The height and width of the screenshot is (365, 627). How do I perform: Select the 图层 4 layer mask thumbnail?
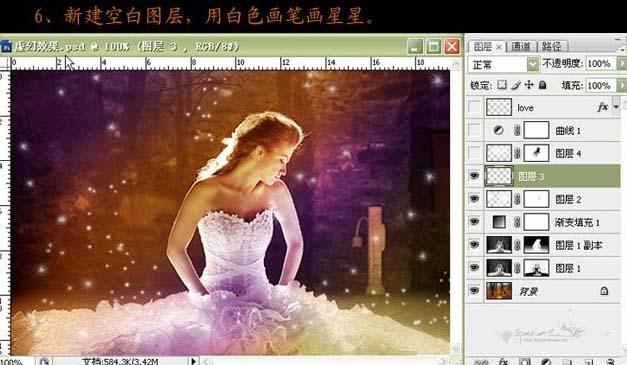pos(536,153)
